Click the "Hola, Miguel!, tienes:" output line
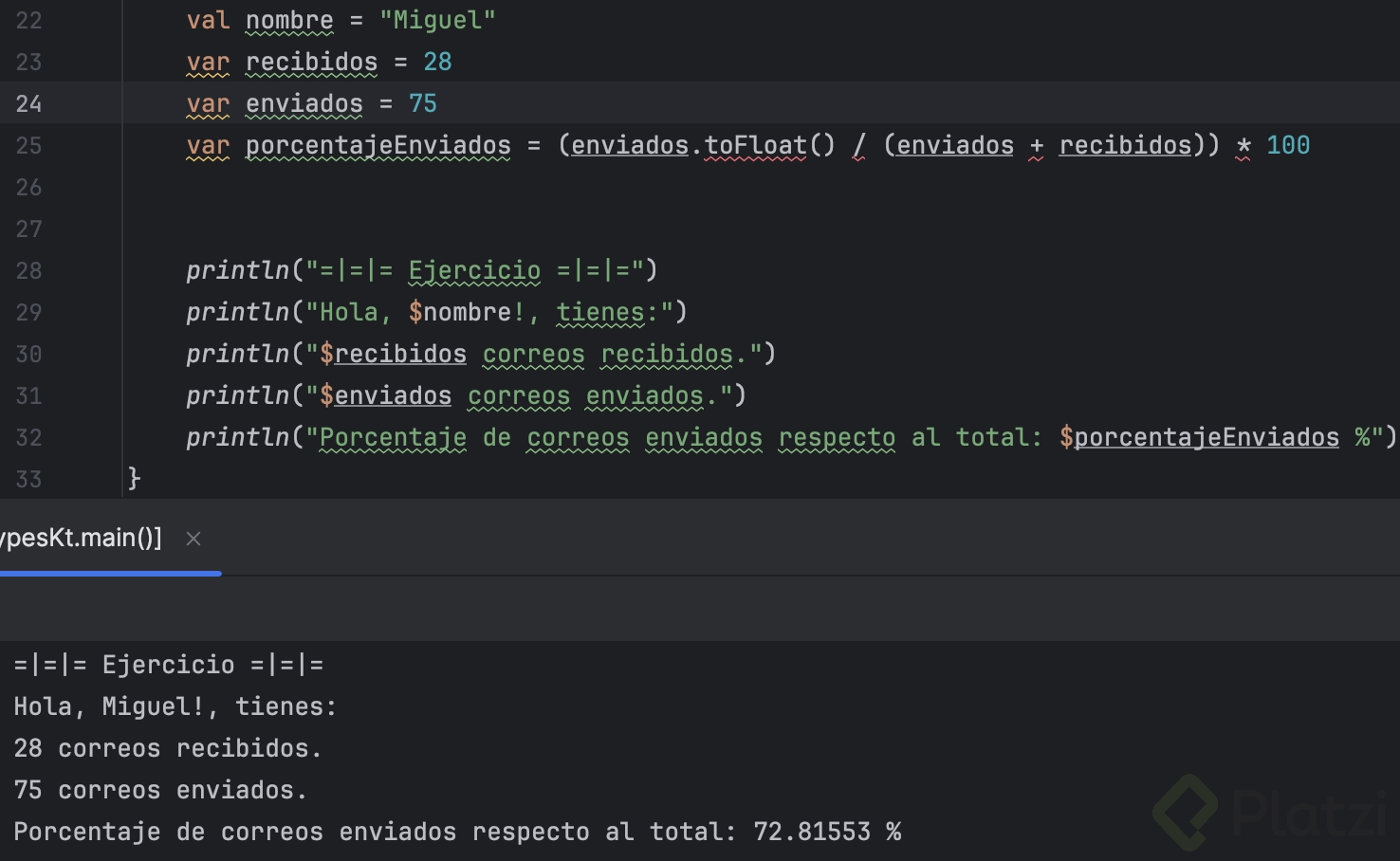 coord(175,706)
